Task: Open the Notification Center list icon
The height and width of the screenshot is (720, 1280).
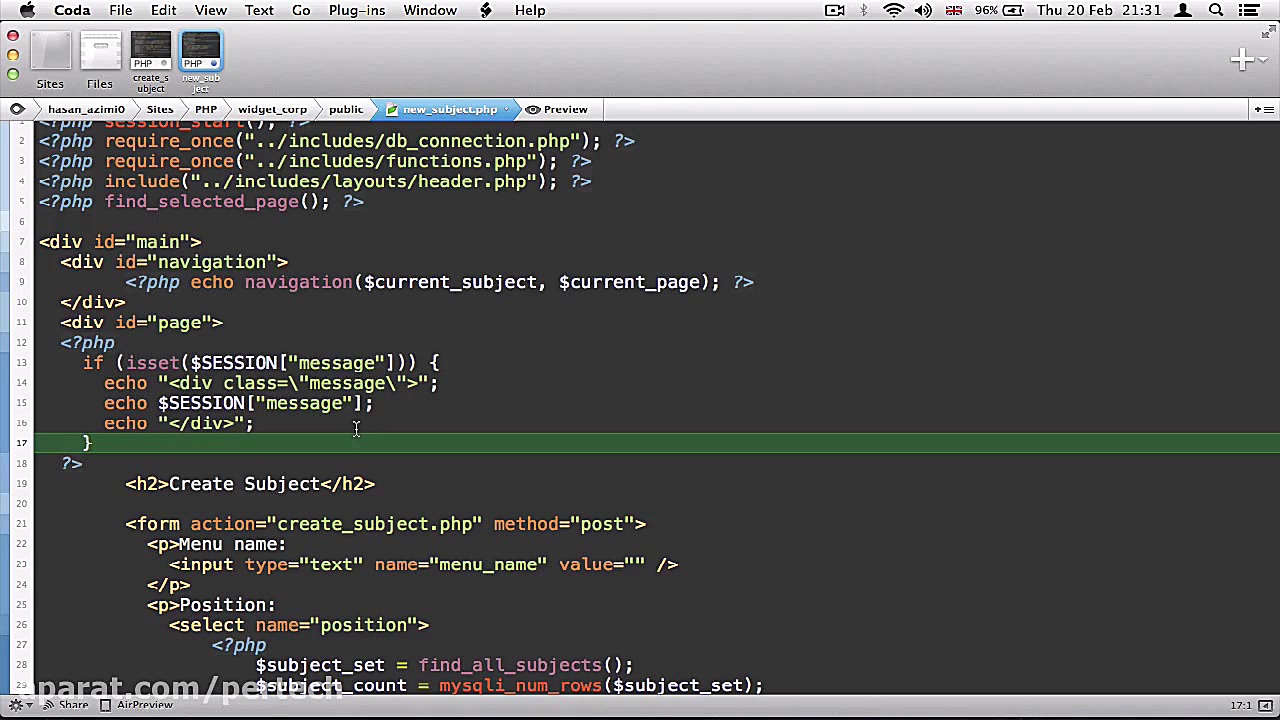Action: pos(1249,10)
